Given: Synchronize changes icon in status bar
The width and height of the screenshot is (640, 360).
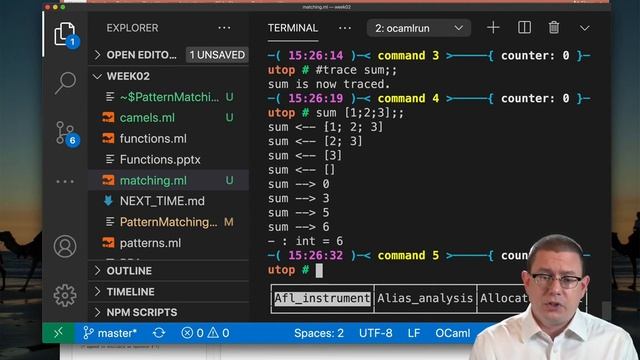Looking at the screenshot, I should click(159, 333).
